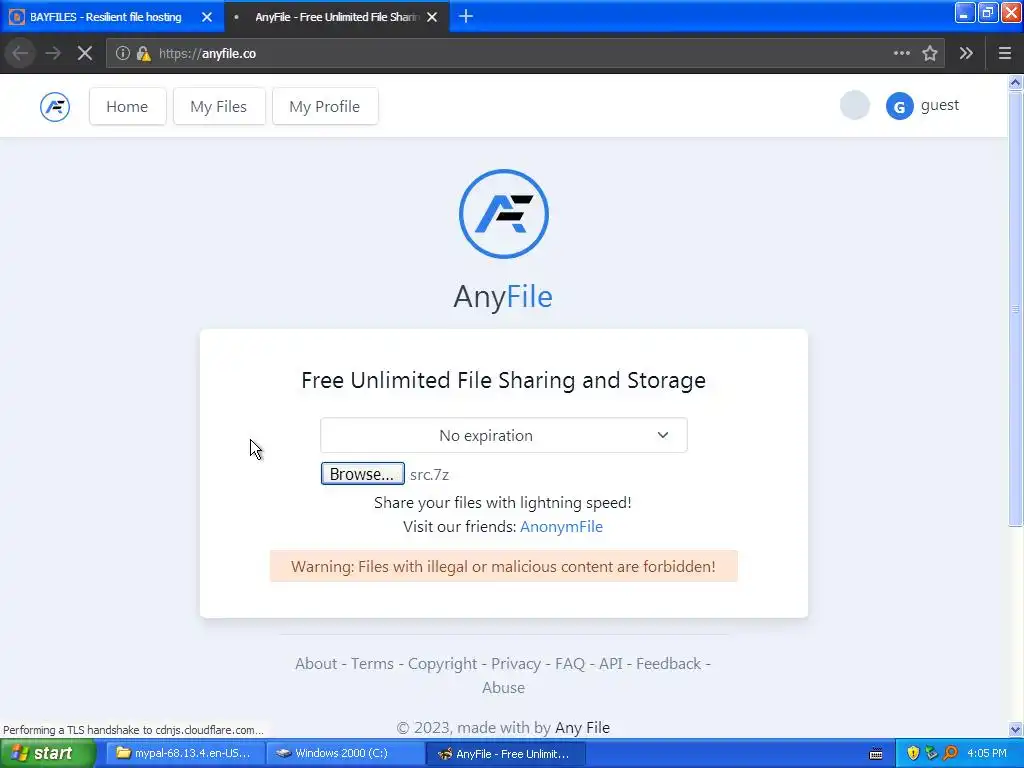Select the AnyFile browser tab
This screenshot has width=1024, height=768.
336,17
